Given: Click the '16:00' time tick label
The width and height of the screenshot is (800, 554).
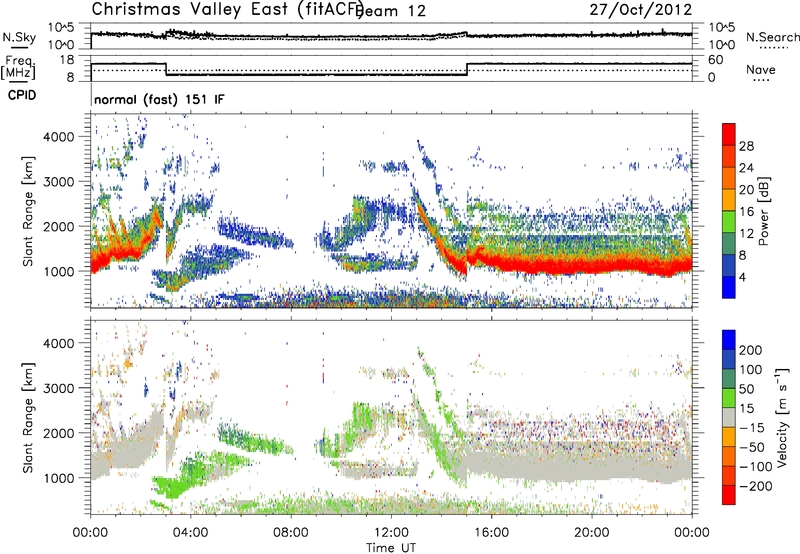Looking at the screenshot, I should tap(491, 533).
